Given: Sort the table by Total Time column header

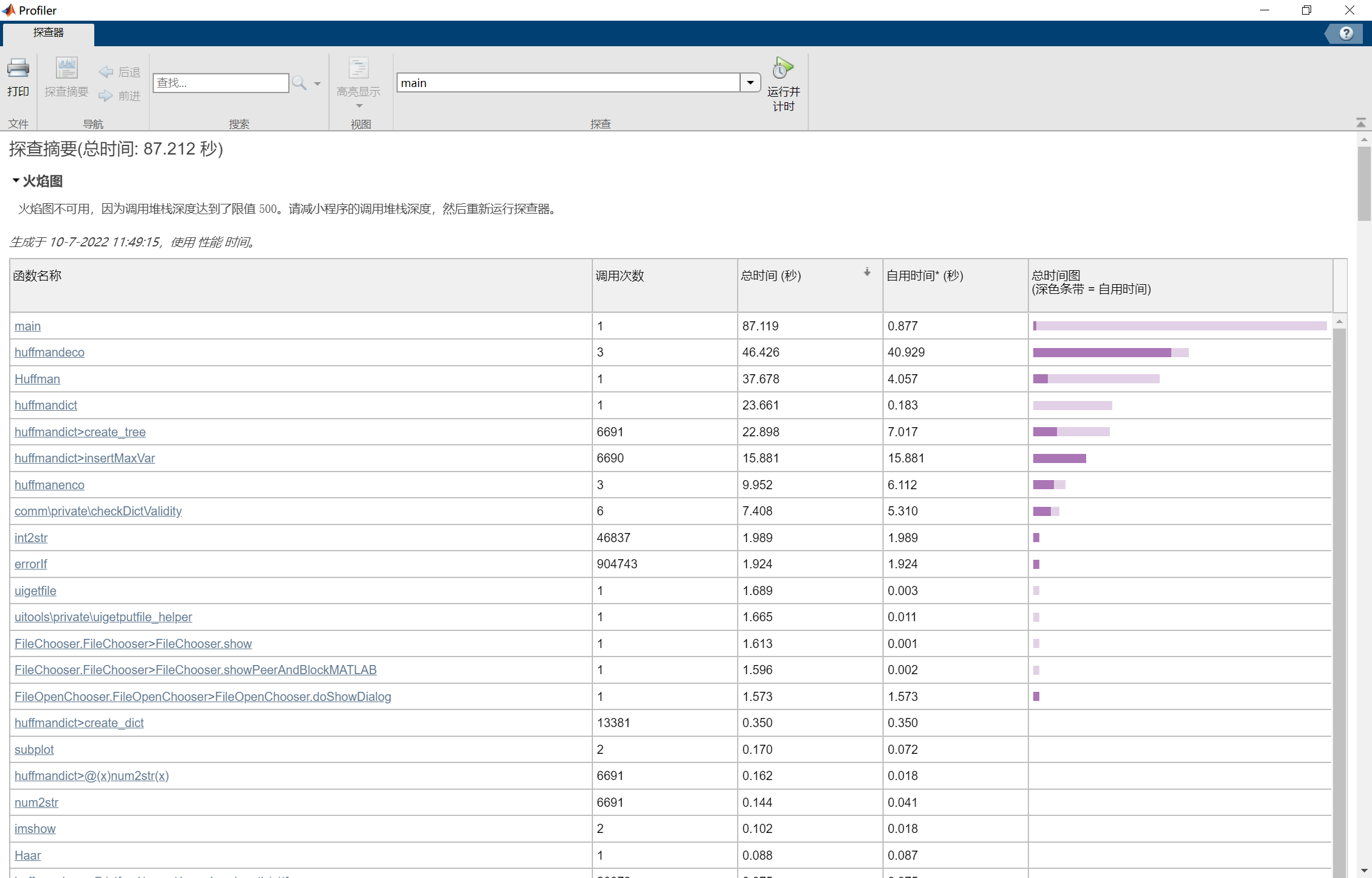Looking at the screenshot, I should click(771, 276).
